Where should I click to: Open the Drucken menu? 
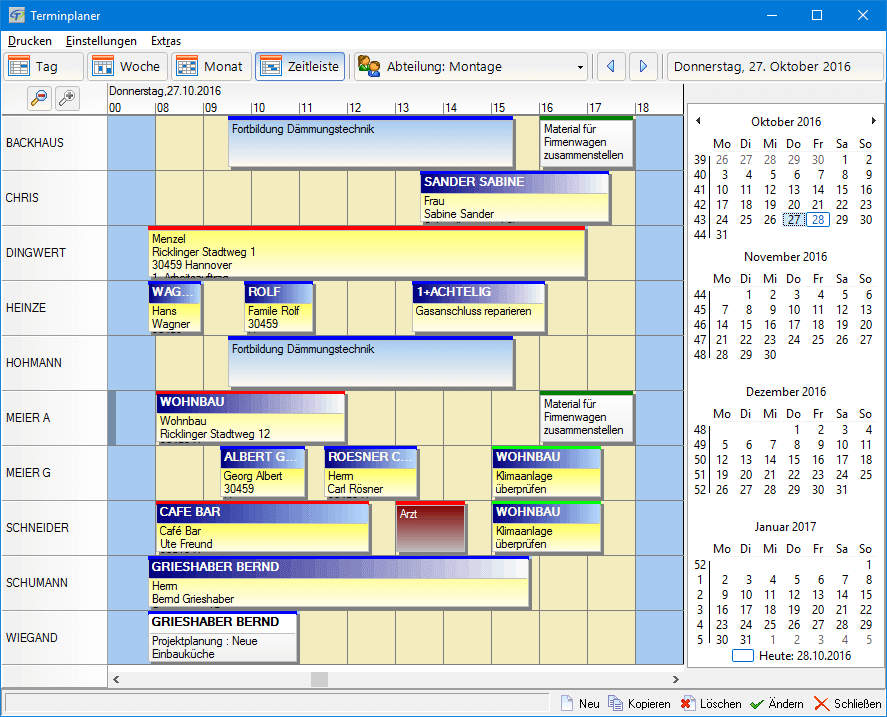coord(29,41)
